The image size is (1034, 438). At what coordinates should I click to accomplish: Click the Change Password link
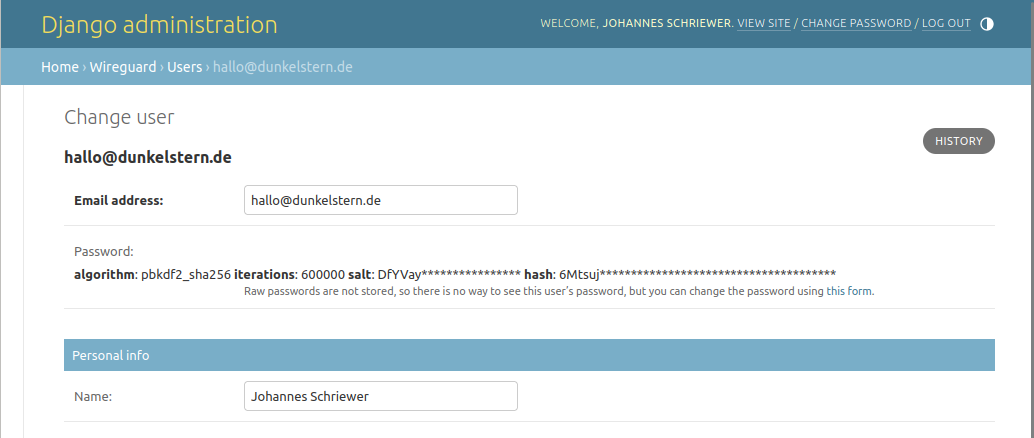click(856, 23)
